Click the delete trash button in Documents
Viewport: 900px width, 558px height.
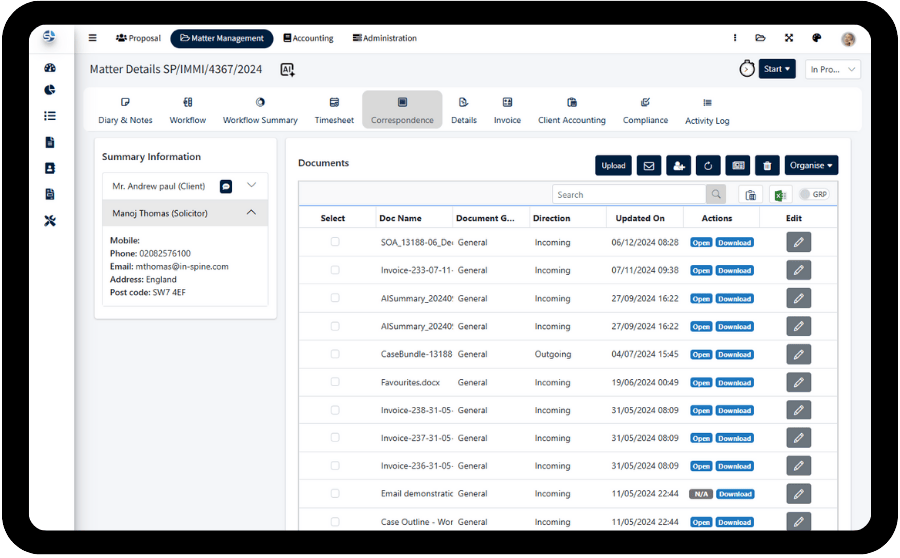coord(767,166)
